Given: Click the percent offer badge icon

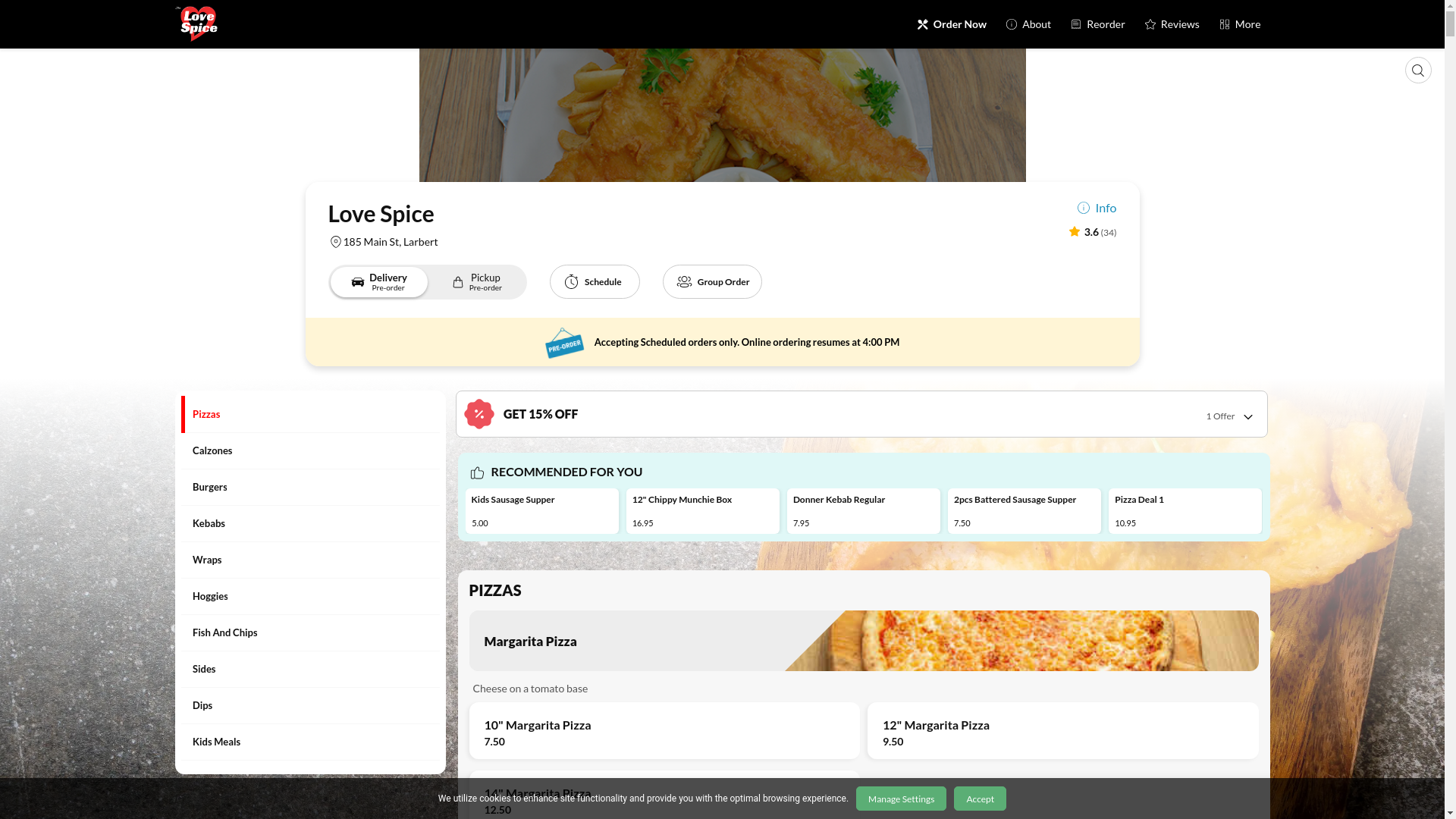Looking at the screenshot, I should (x=479, y=414).
